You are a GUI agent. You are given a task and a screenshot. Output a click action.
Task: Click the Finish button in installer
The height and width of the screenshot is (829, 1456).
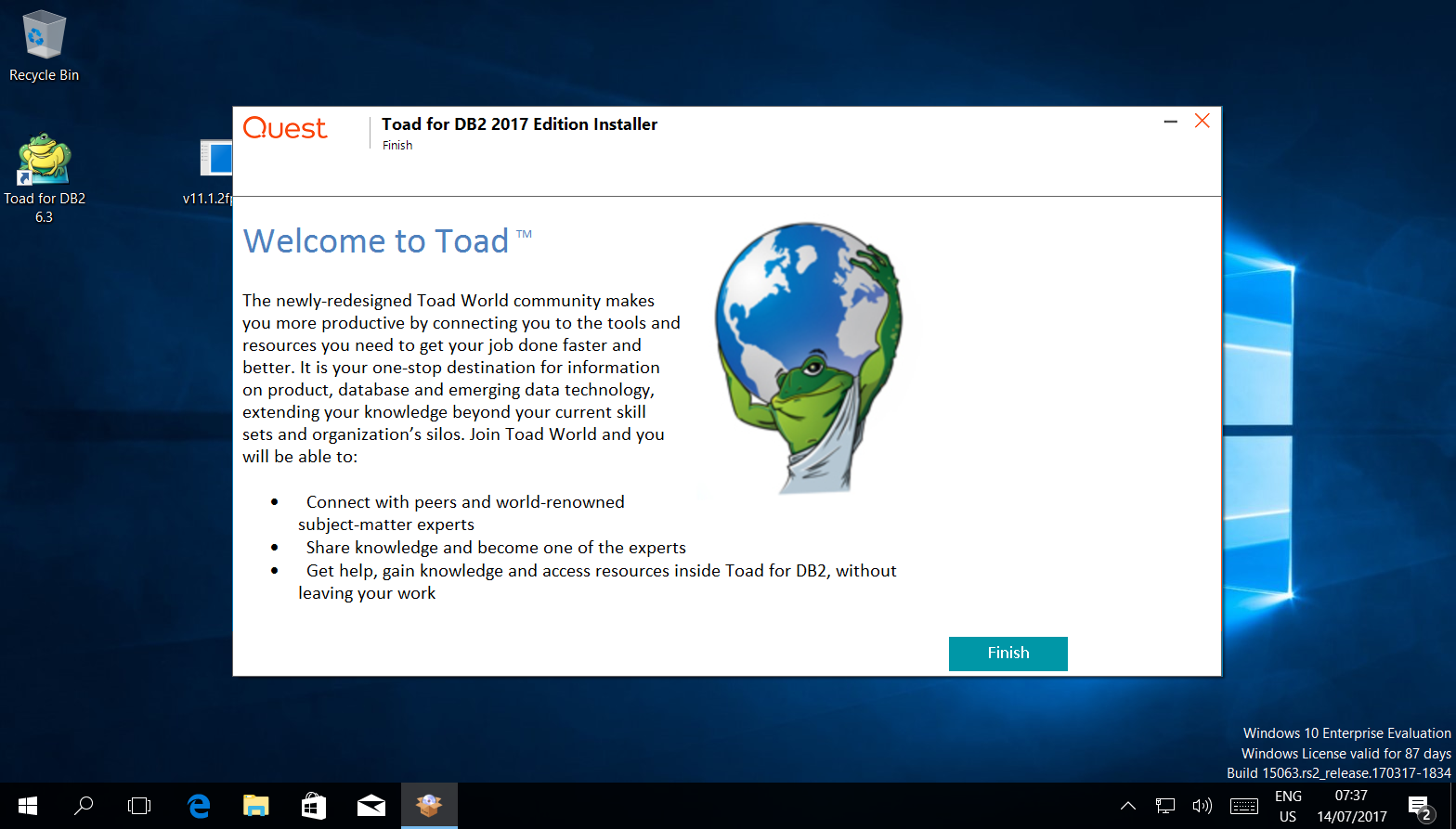click(1007, 653)
